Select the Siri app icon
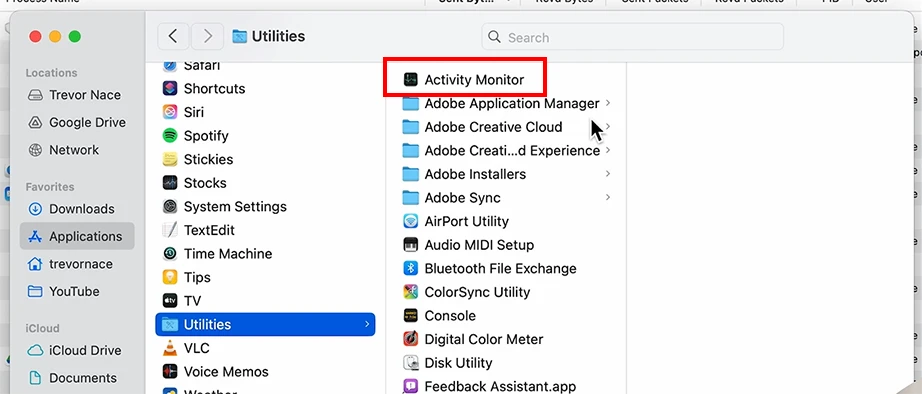922x394 pixels. 170,112
